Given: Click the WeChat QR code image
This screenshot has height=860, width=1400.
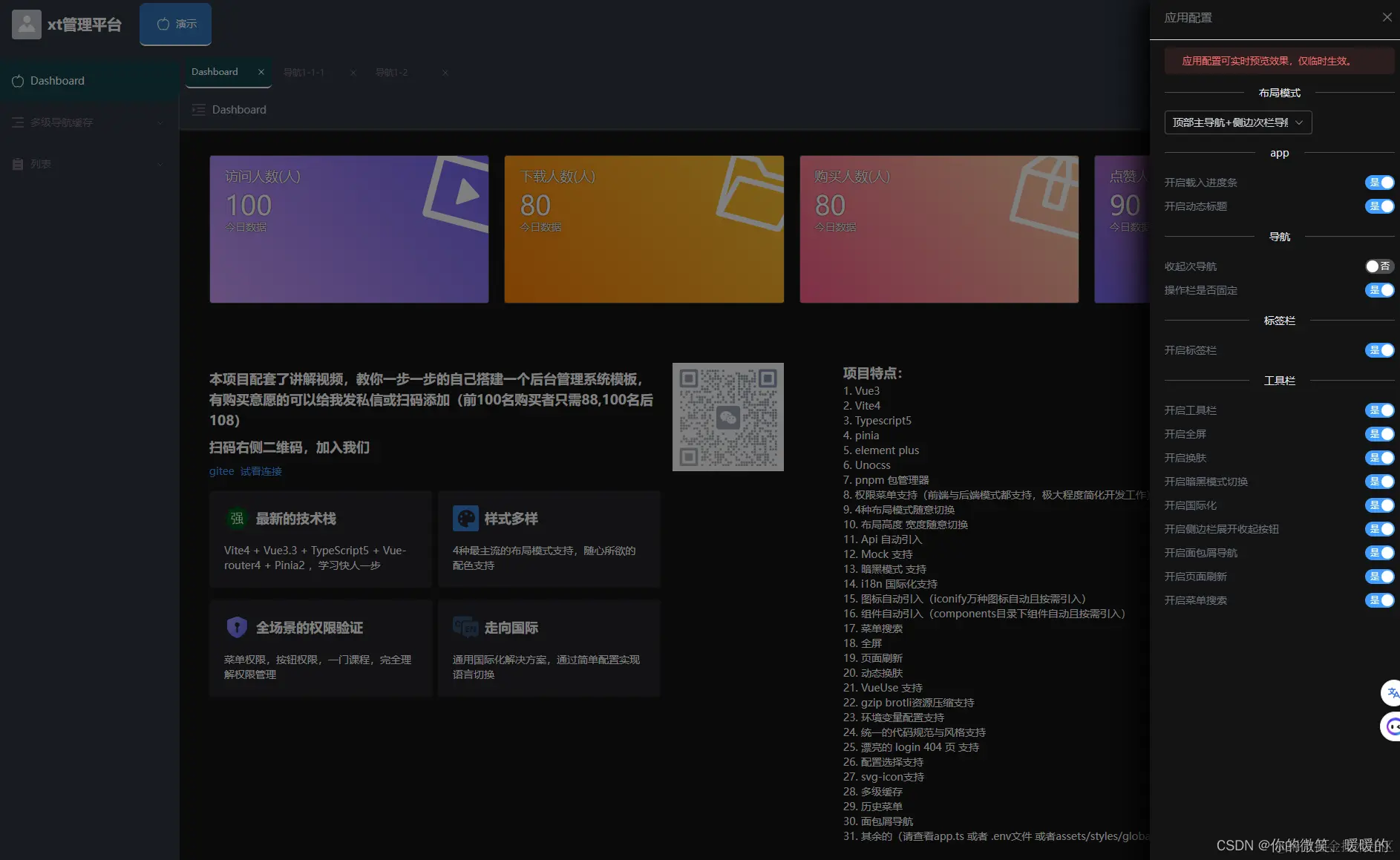Looking at the screenshot, I should pos(728,417).
